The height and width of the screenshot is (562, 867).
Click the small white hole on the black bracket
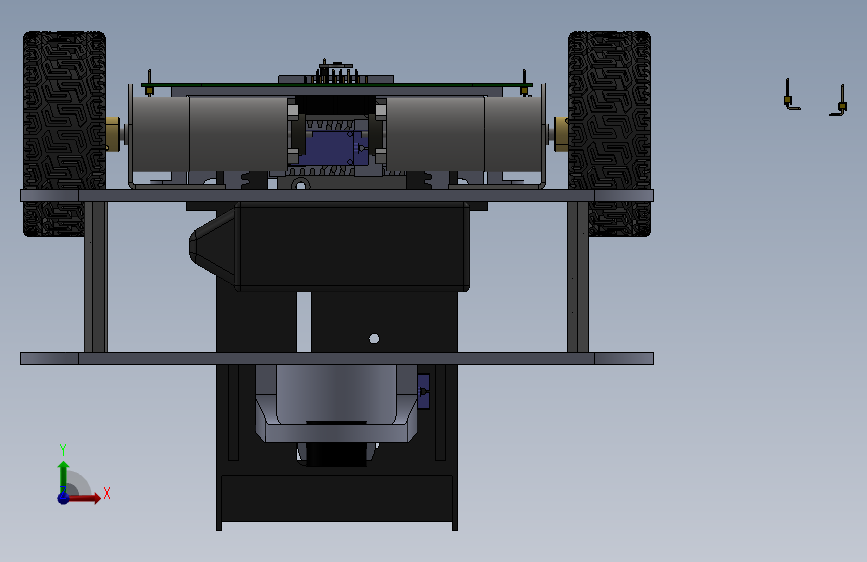[x=374, y=339]
